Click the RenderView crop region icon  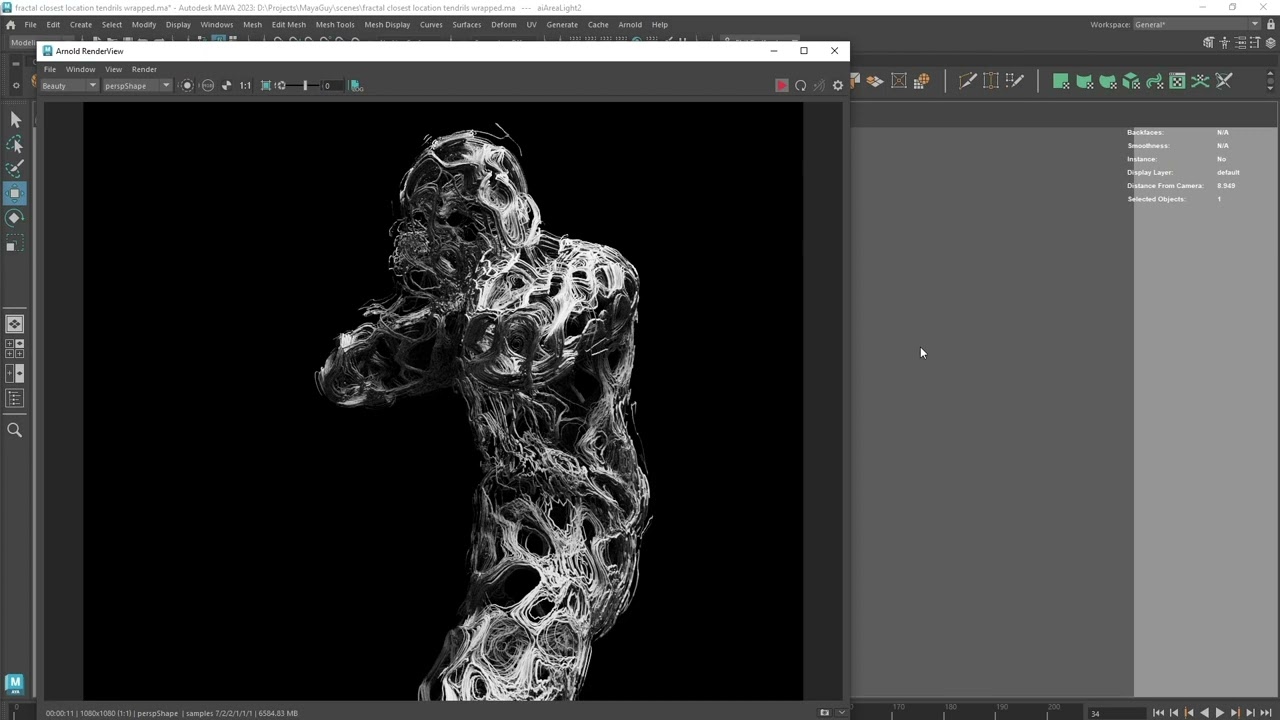click(266, 86)
